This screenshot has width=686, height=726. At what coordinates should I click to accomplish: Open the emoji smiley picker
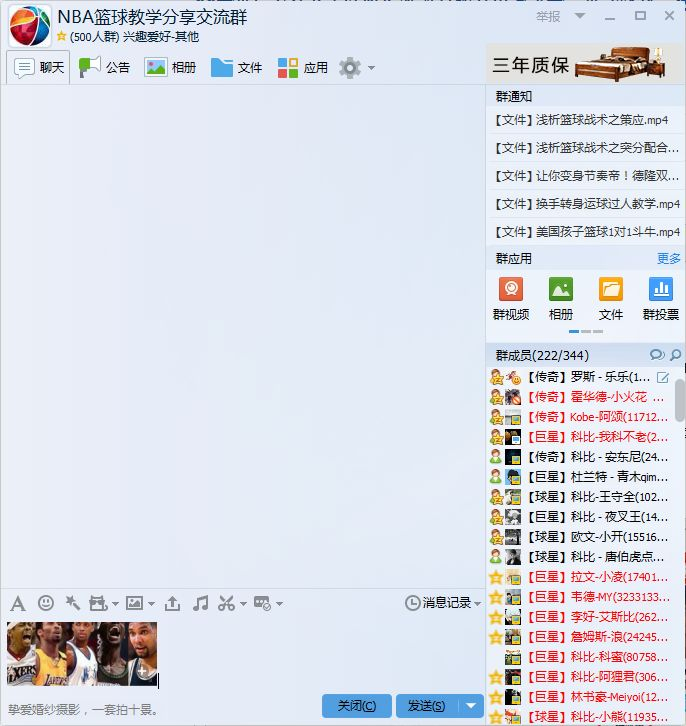pos(45,603)
